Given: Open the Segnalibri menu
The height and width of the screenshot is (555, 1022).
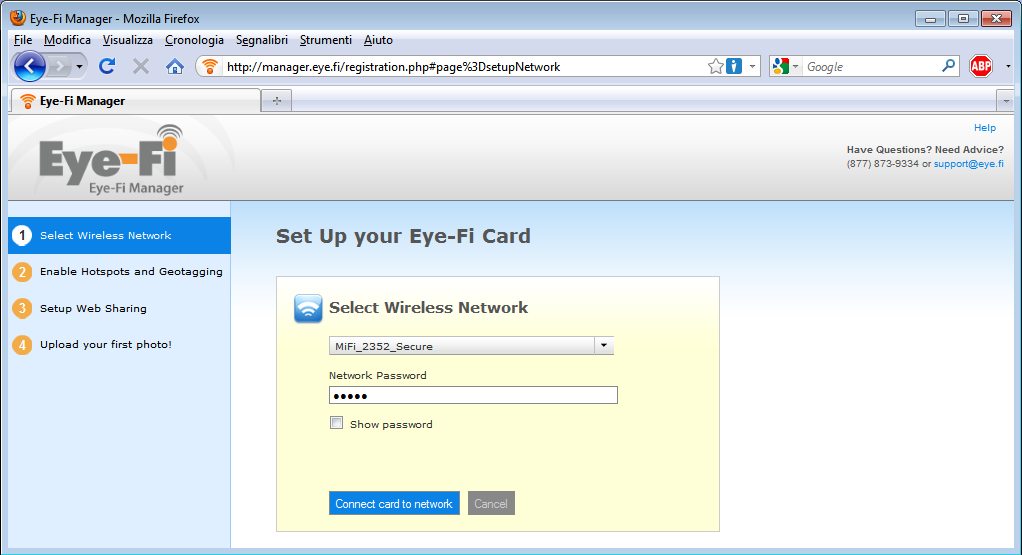Looking at the screenshot, I should [x=261, y=40].
